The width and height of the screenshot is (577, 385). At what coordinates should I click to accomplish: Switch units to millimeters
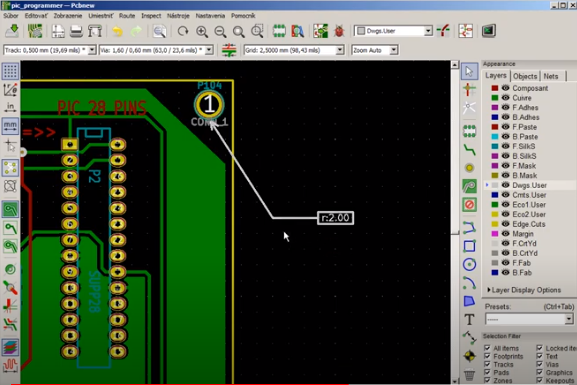(x=10, y=126)
